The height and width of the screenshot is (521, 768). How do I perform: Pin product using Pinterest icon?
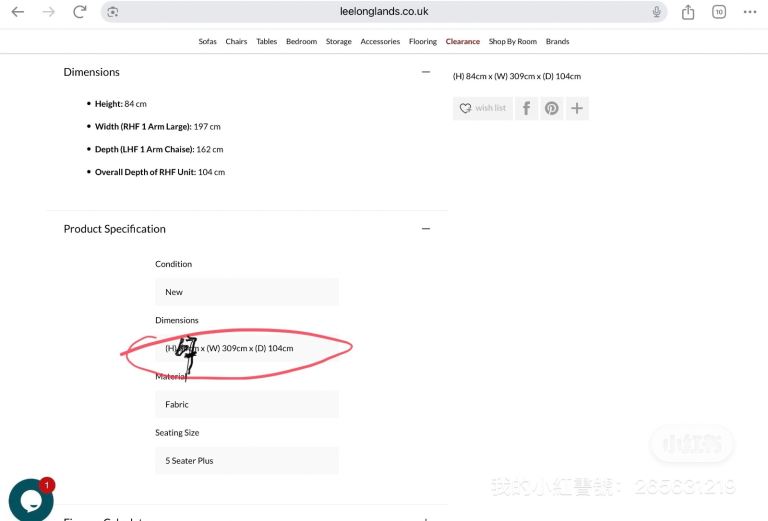(552, 108)
